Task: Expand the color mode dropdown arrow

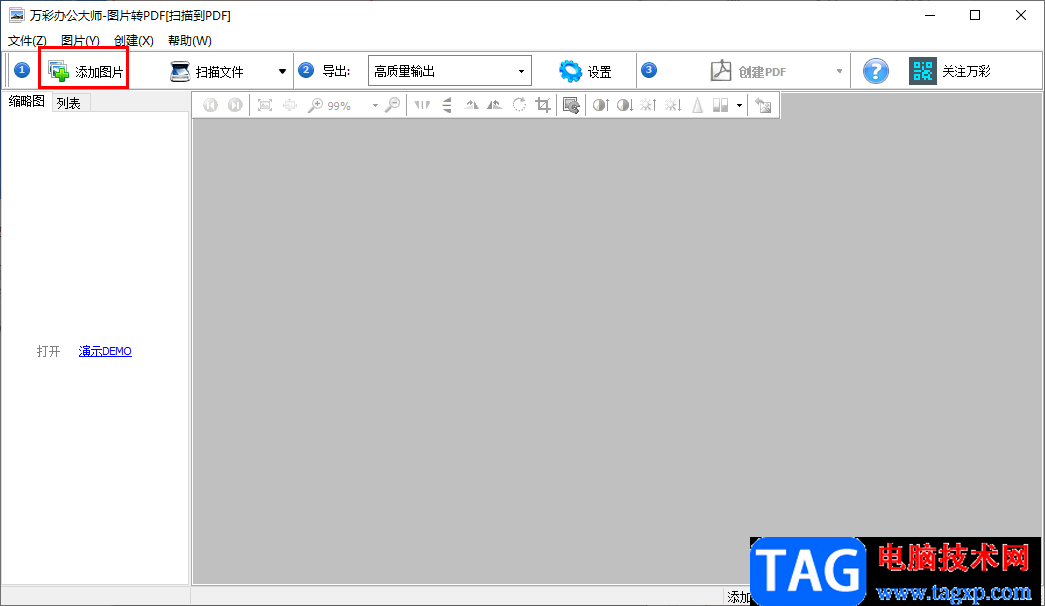Action: (739, 105)
